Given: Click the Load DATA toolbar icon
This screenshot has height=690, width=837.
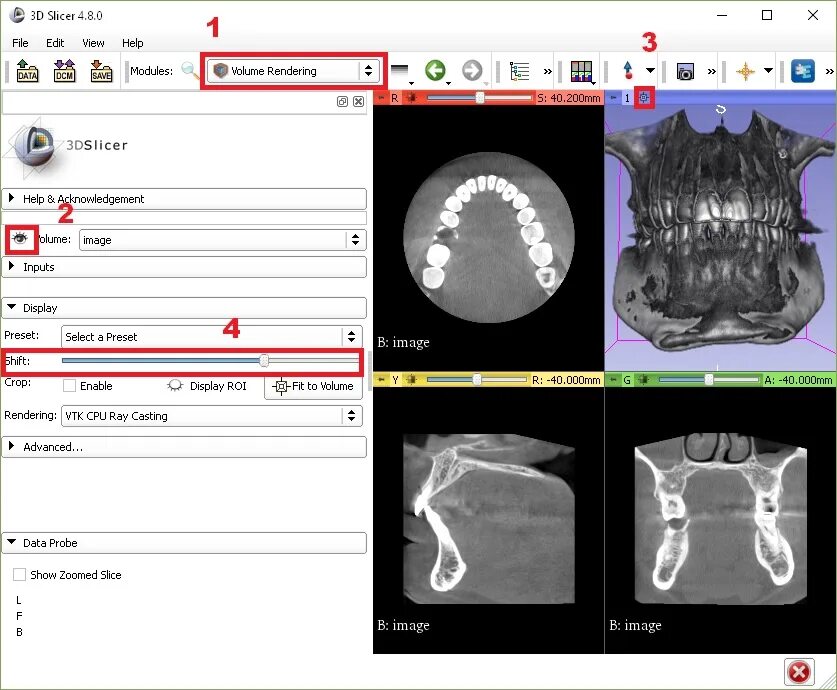Looking at the screenshot, I should 27,70.
